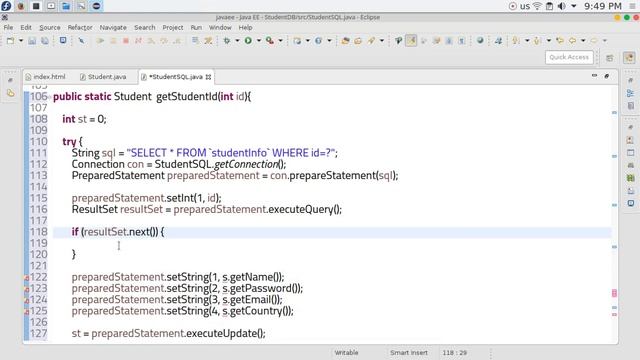
Task: Click the Next Annotation arrow icon
Action: (x=516, y=40)
